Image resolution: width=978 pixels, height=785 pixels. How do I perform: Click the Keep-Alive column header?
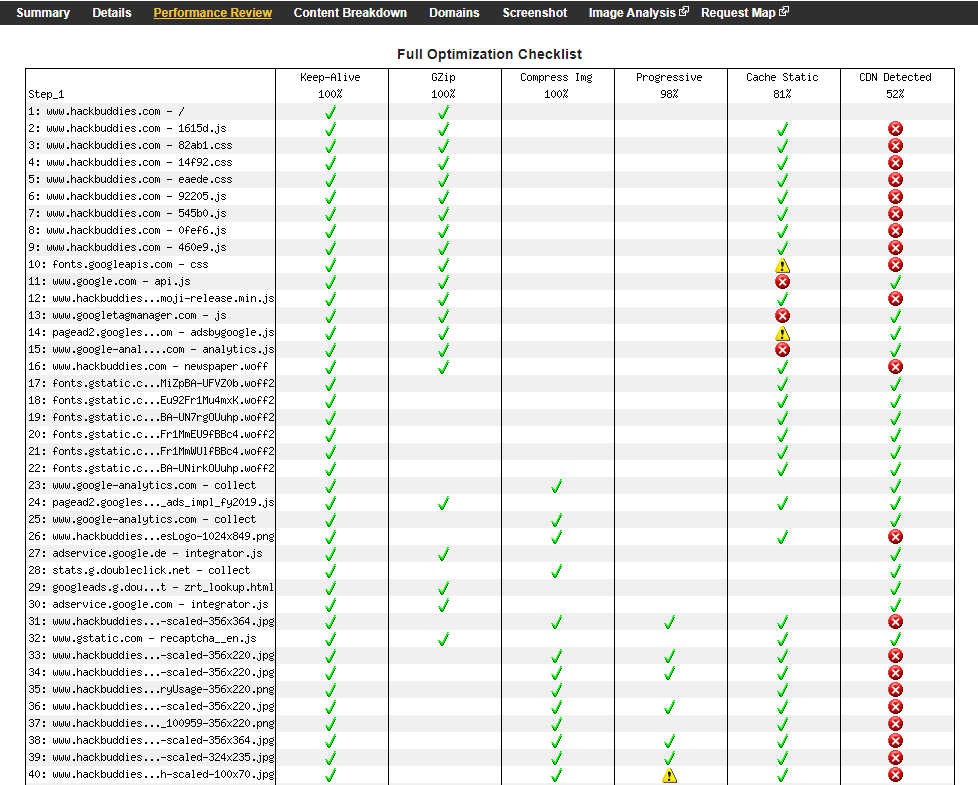[331, 77]
